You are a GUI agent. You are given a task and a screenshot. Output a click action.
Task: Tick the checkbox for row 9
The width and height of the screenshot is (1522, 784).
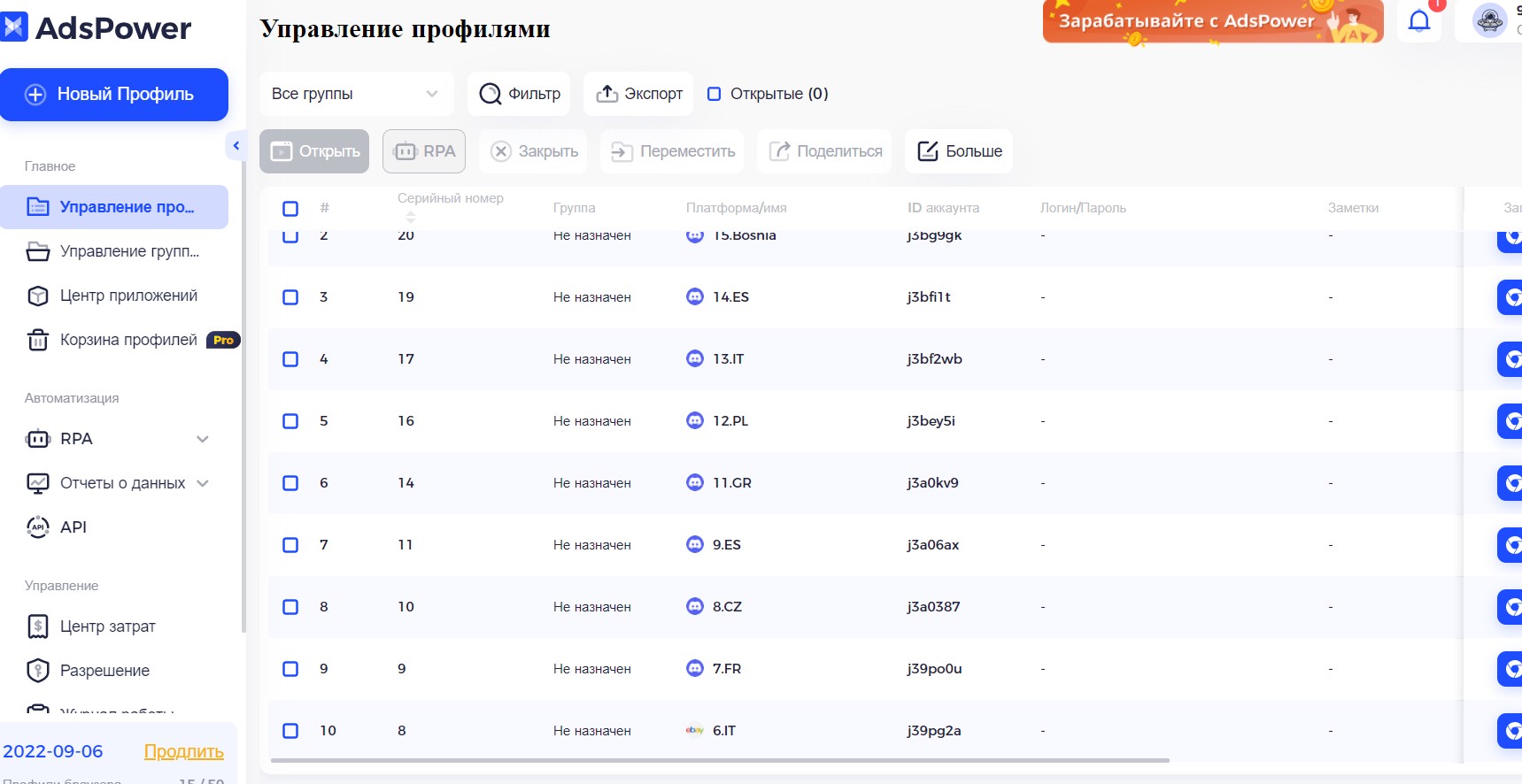click(290, 669)
